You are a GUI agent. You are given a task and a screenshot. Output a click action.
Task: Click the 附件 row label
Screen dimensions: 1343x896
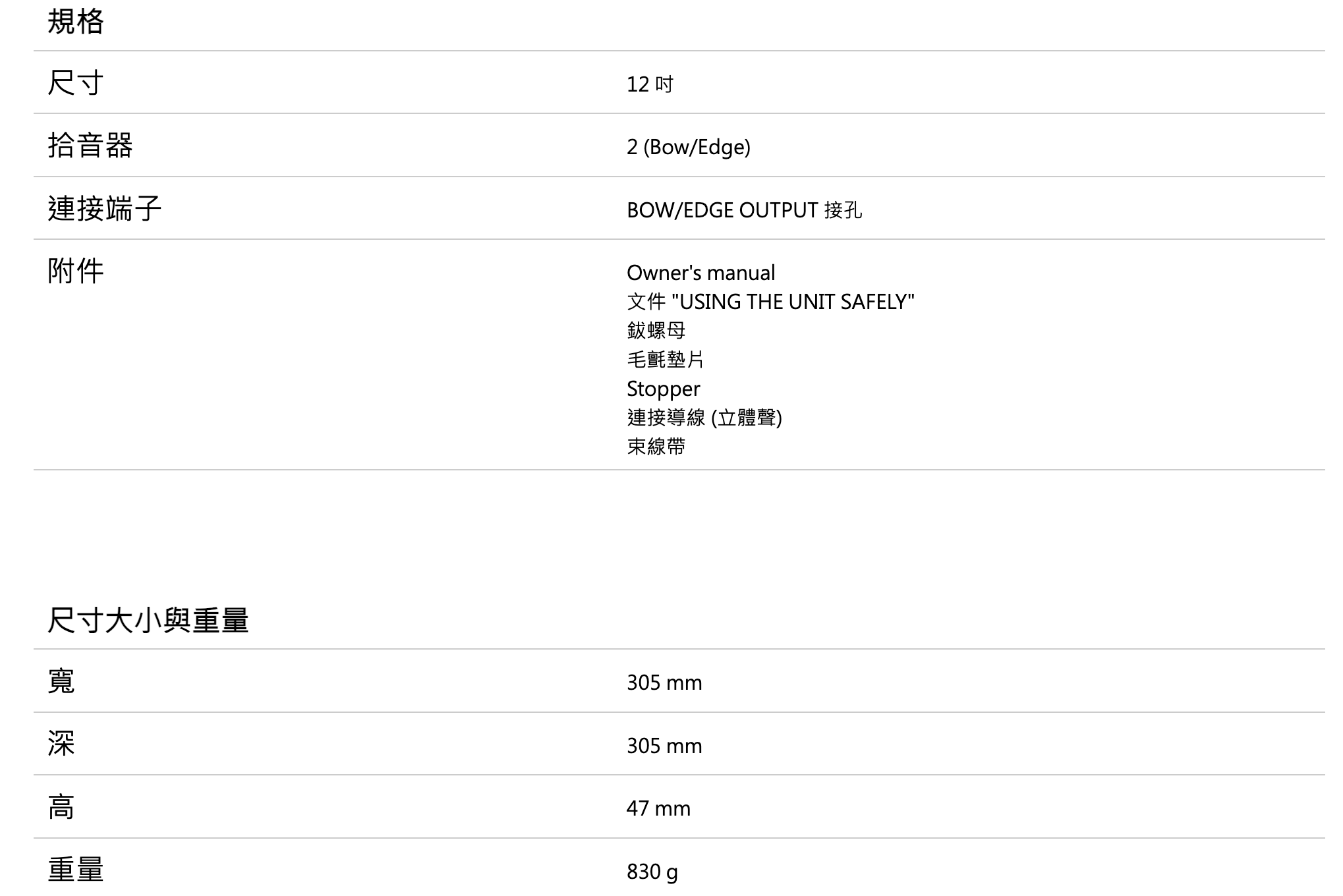click(76, 271)
